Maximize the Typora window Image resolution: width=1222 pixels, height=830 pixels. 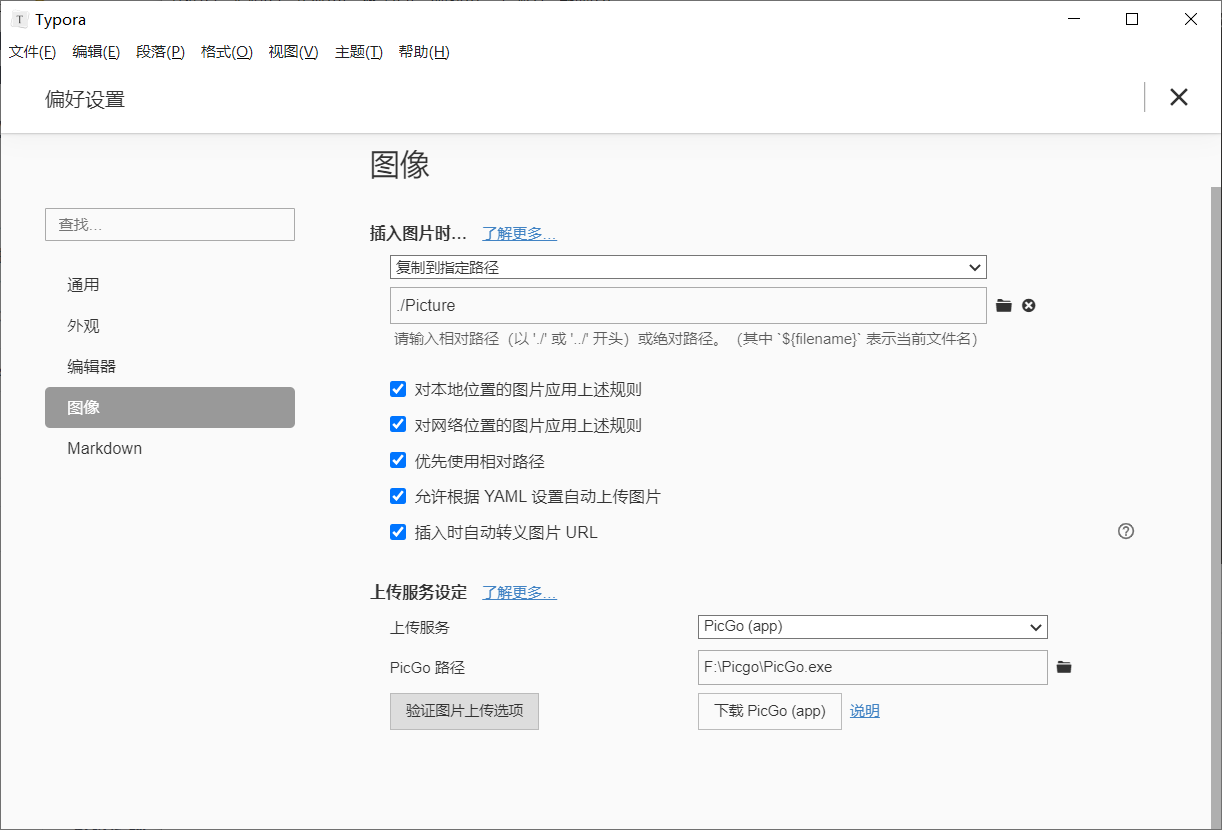[1132, 19]
